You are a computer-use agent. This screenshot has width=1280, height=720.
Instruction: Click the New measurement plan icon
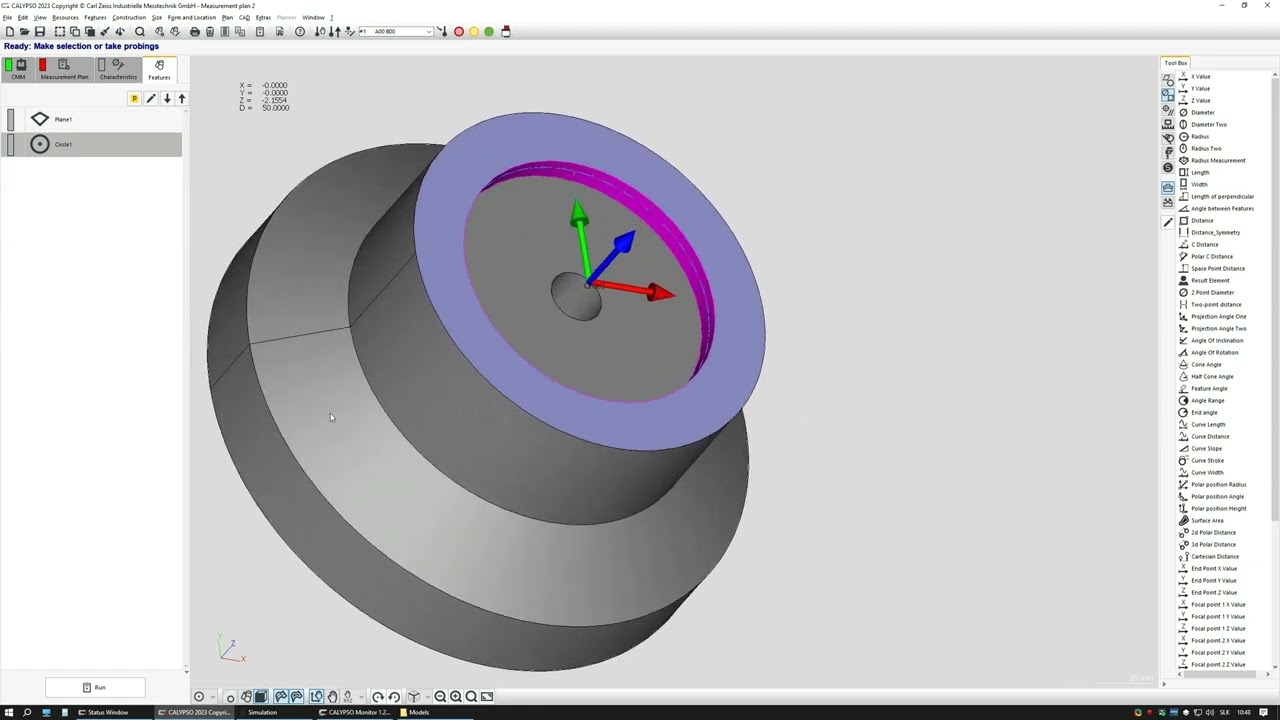click(x=10, y=32)
